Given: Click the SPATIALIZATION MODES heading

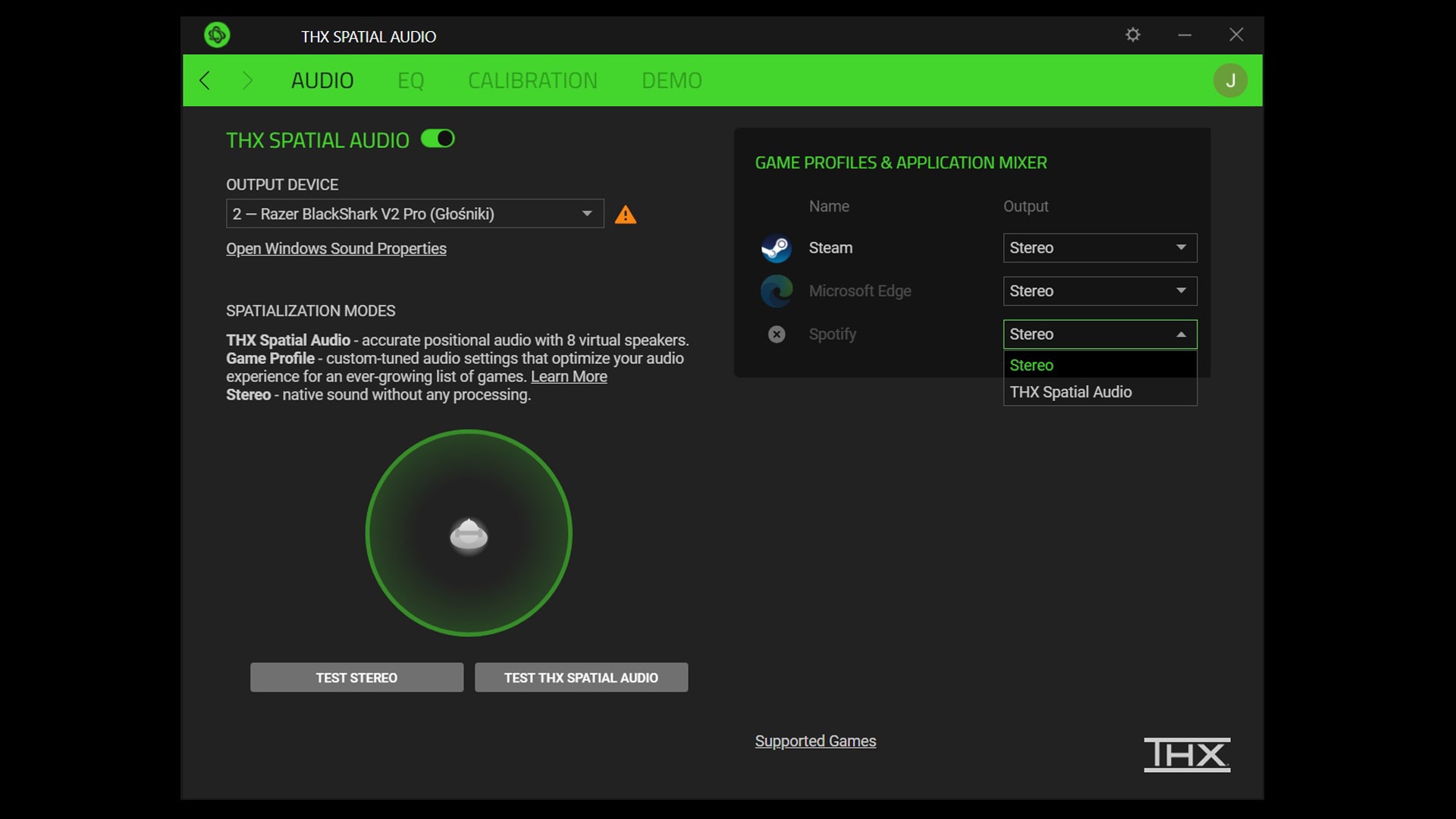Looking at the screenshot, I should (310, 311).
